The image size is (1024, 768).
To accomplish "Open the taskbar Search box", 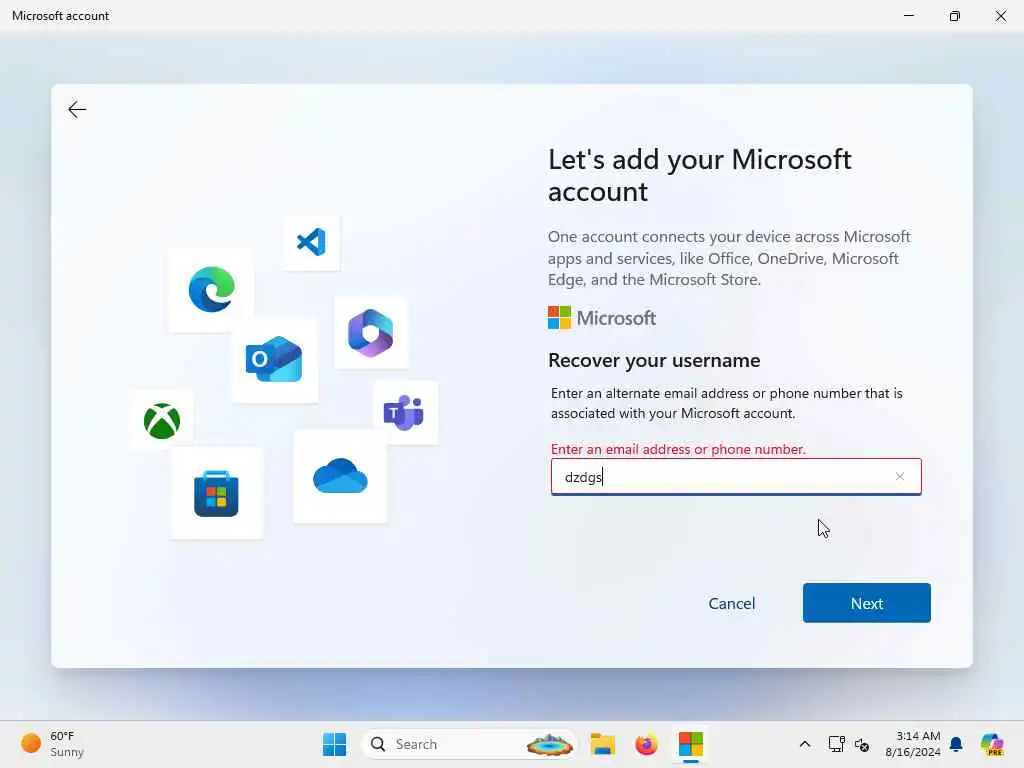I will point(469,744).
